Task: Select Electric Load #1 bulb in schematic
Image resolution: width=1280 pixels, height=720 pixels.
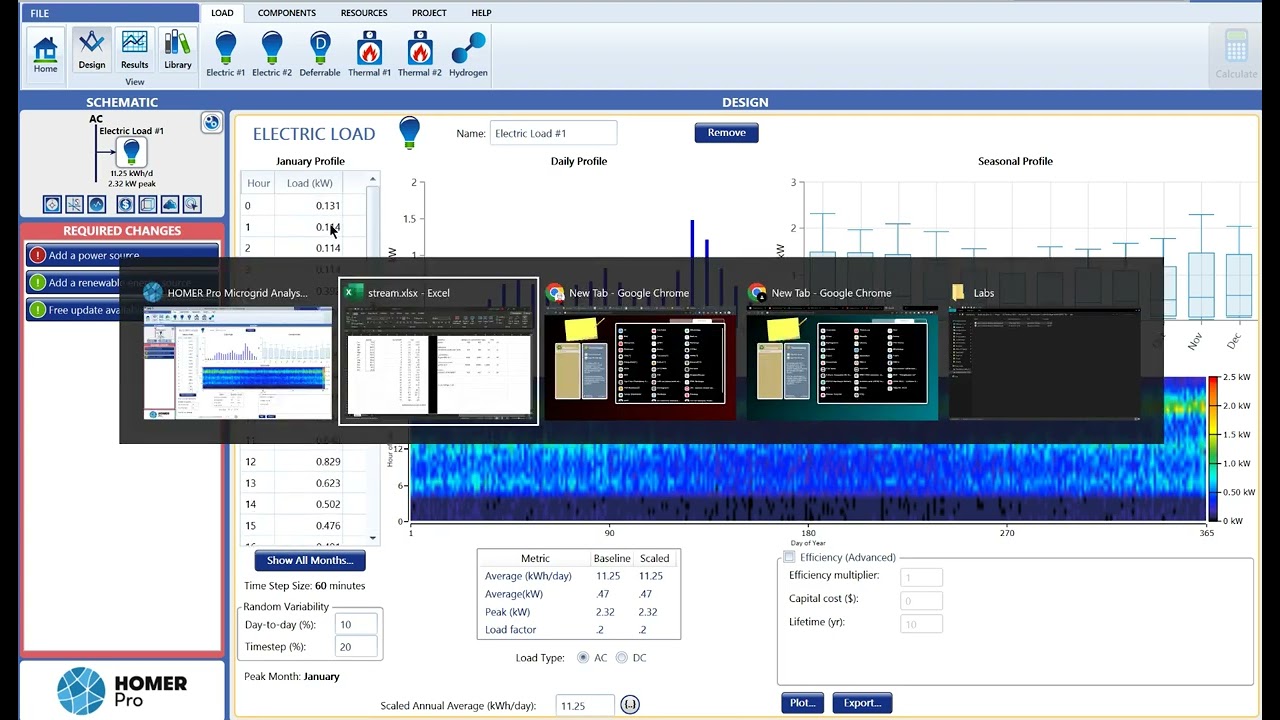Action: click(x=131, y=152)
